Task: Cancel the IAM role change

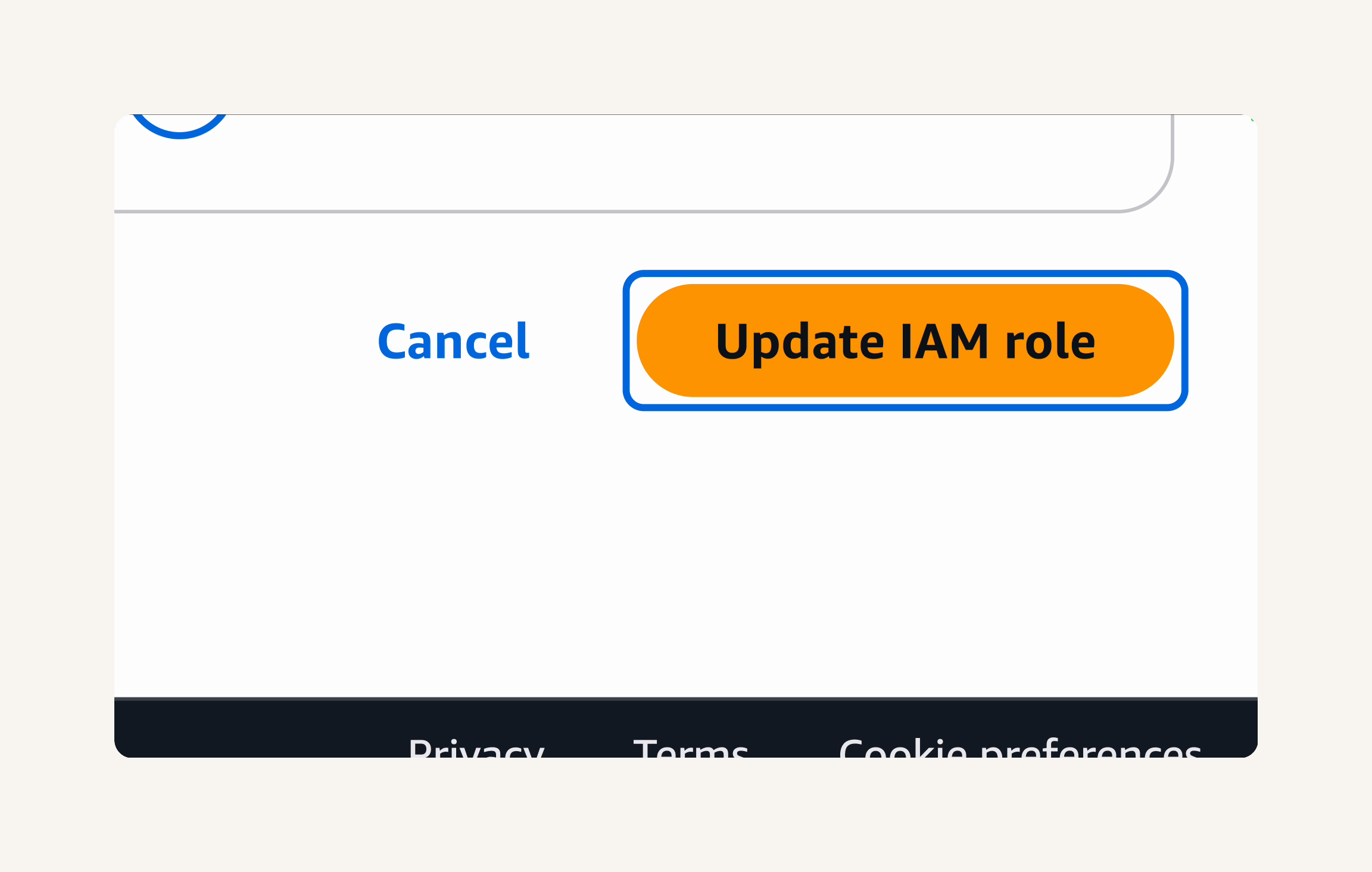Action: 454,341
